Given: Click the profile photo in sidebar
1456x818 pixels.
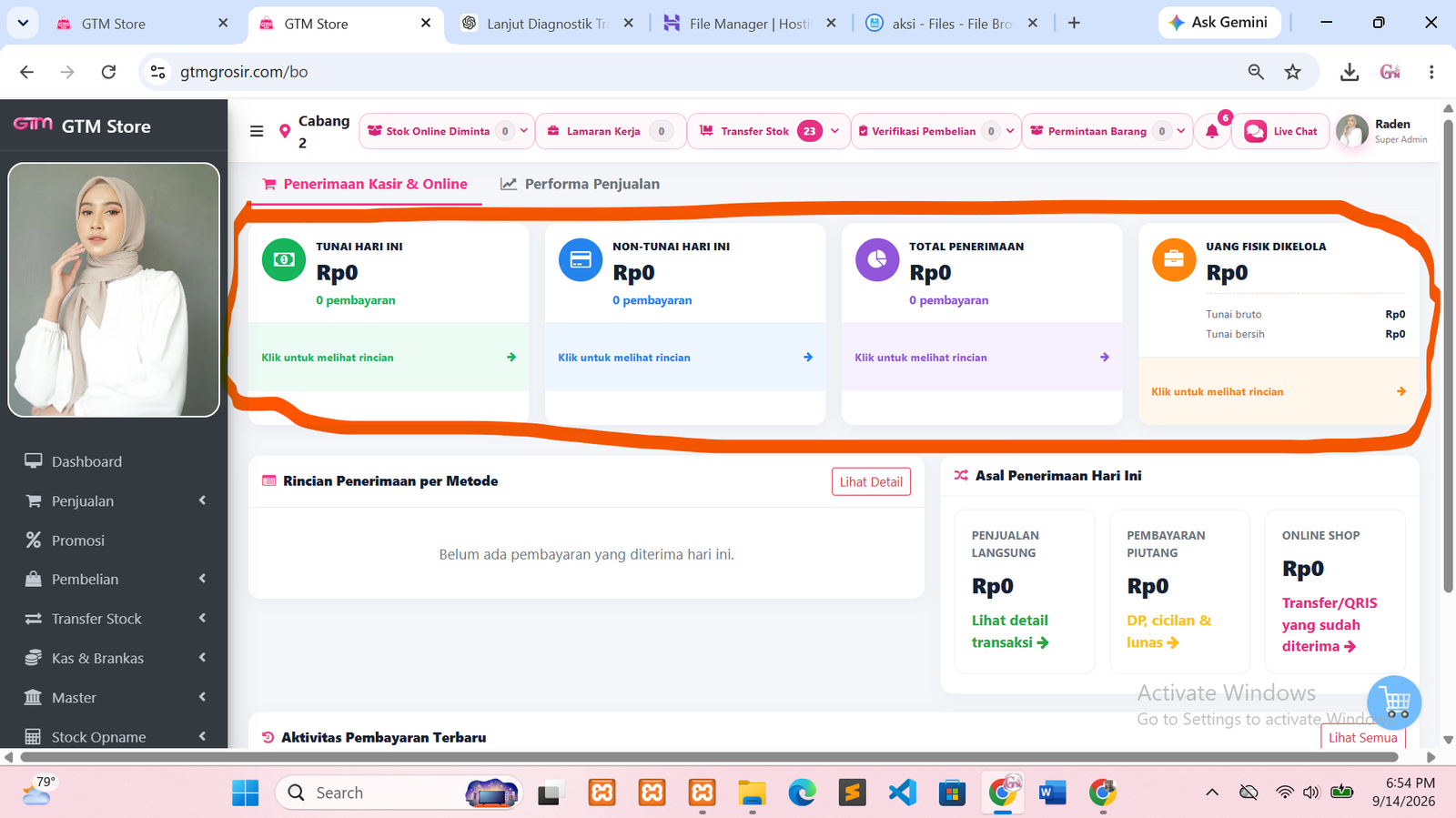Looking at the screenshot, I should tap(114, 290).
